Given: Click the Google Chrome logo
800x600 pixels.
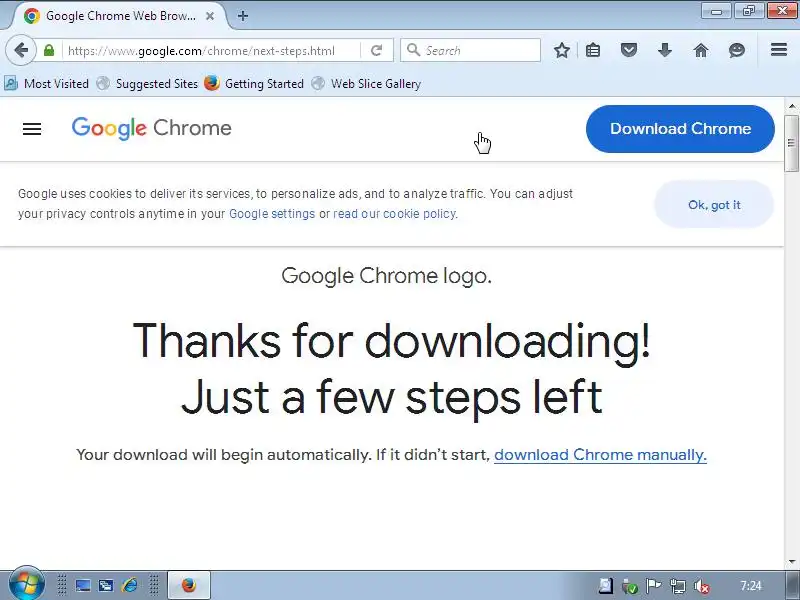Looking at the screenshot, I should coord(152,128).
